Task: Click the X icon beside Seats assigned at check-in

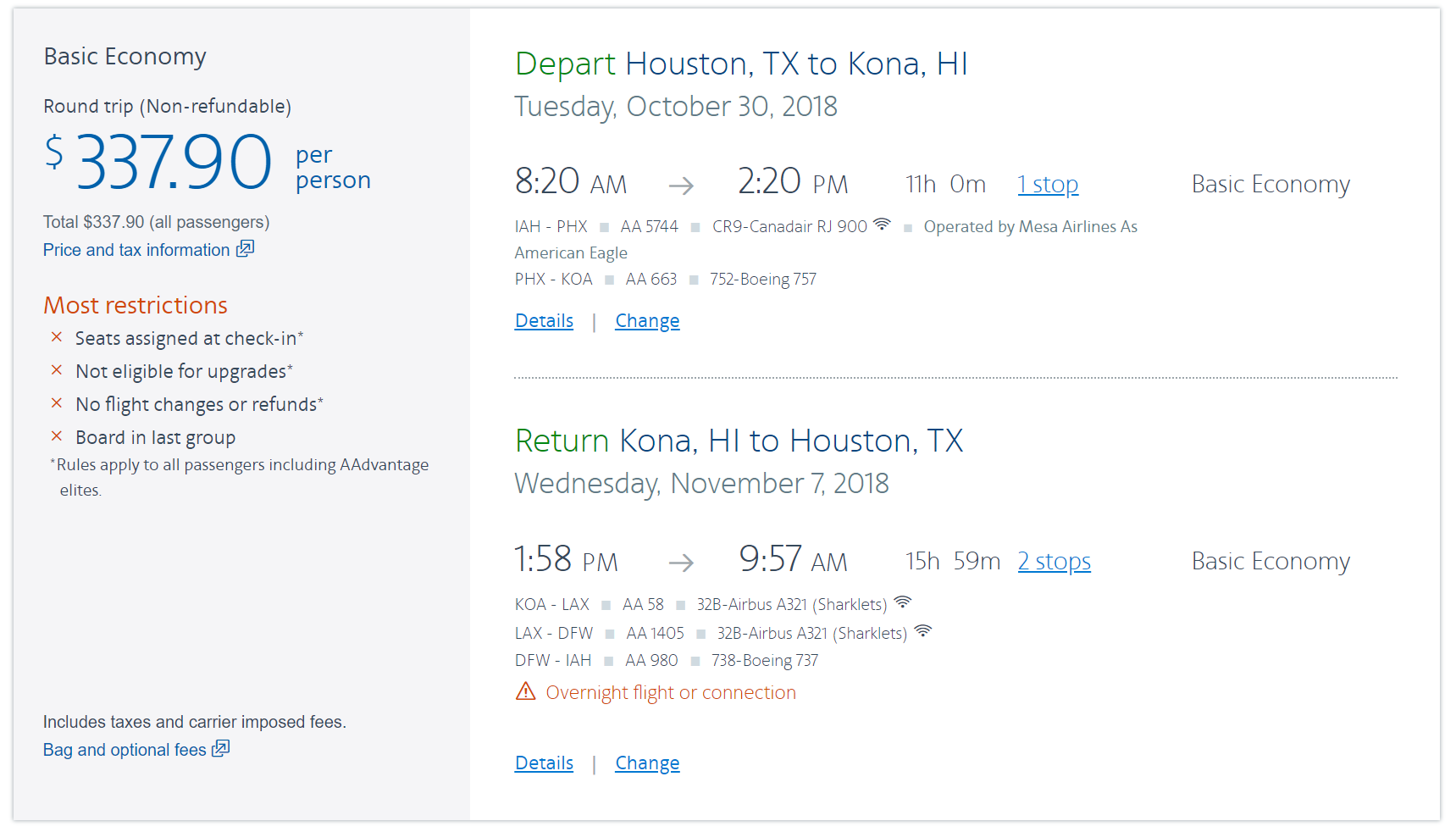Action: [x=57, y=337]
